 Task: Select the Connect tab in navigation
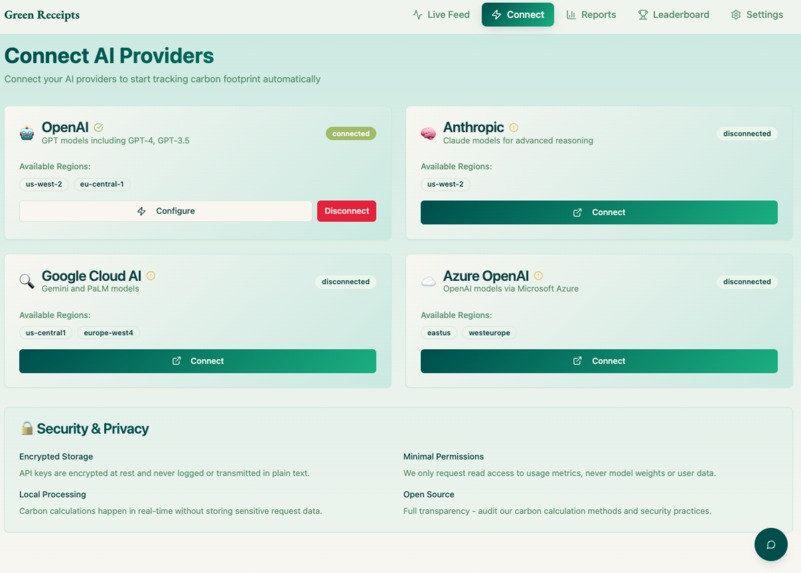coord(517,15)
